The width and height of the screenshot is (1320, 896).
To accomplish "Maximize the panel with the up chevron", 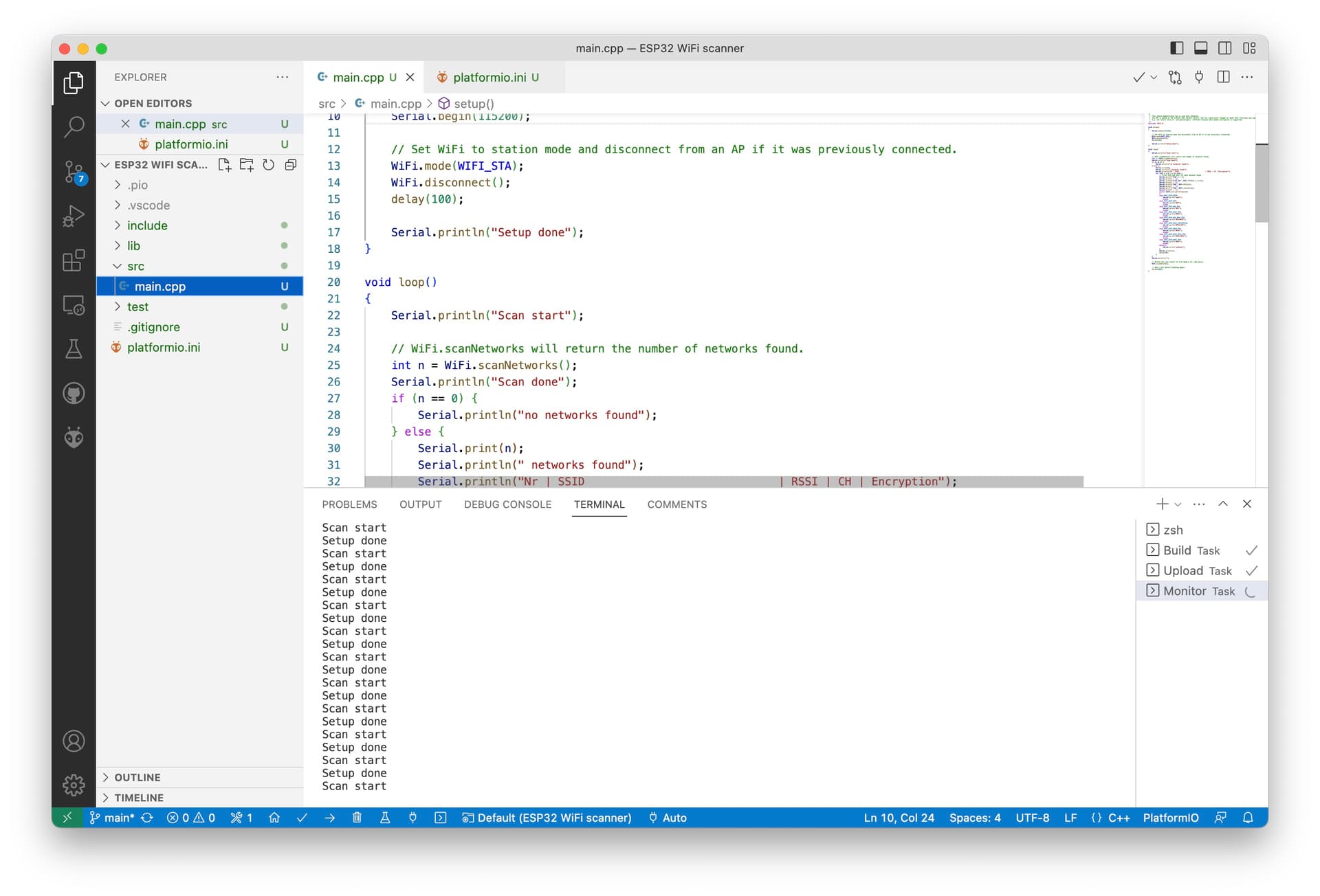I will click(x=1223, y=504).
